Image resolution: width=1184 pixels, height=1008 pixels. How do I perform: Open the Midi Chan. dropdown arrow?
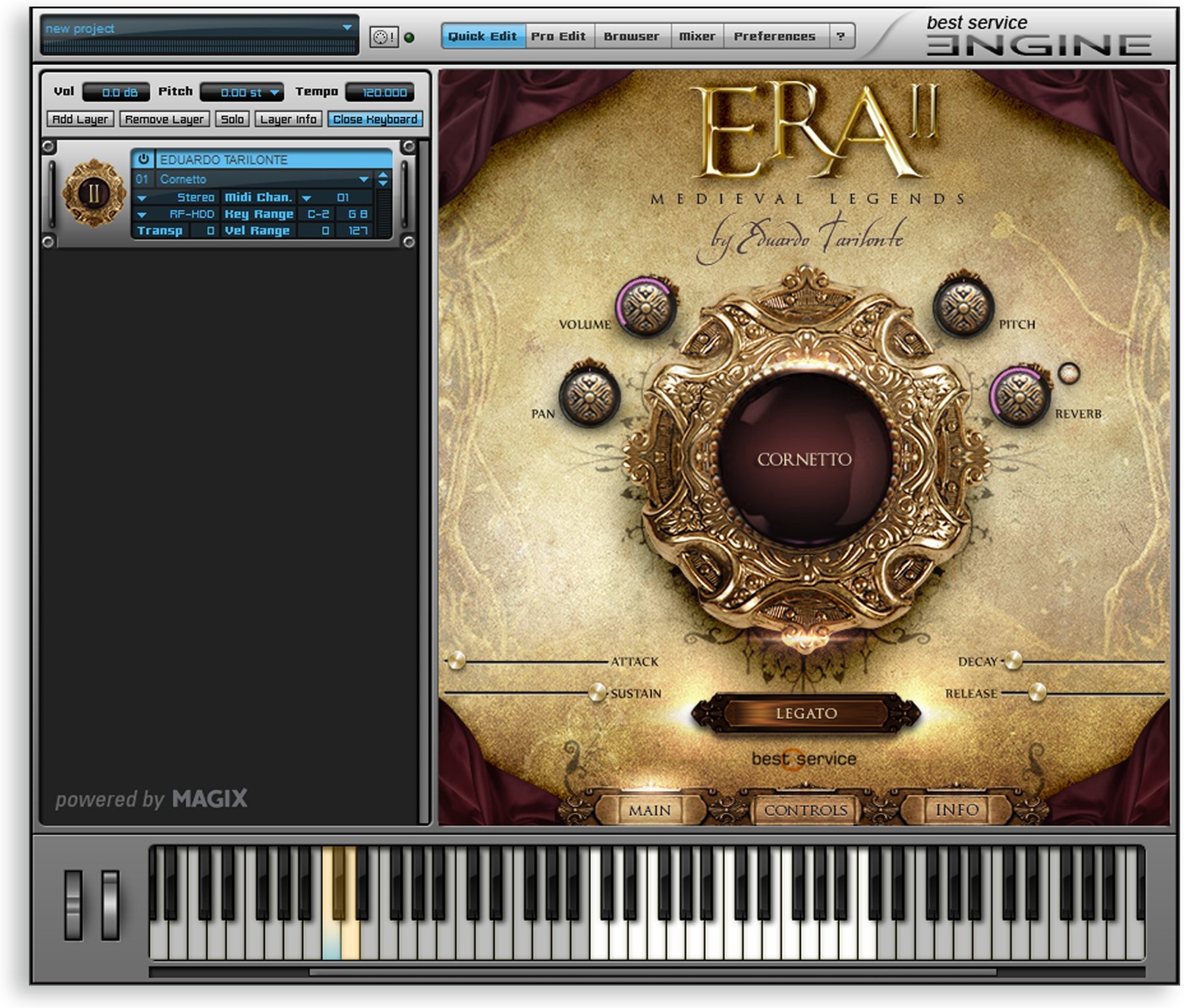click(x=306, y=197)
